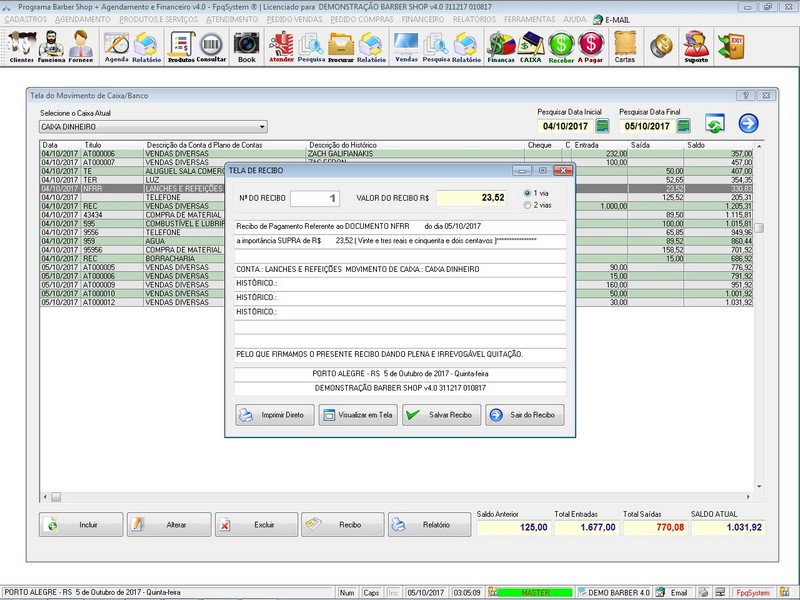The height and width of the screenshot is (600, 800).
Task: Select the 2 vias radio option
Action: (528, 205)
